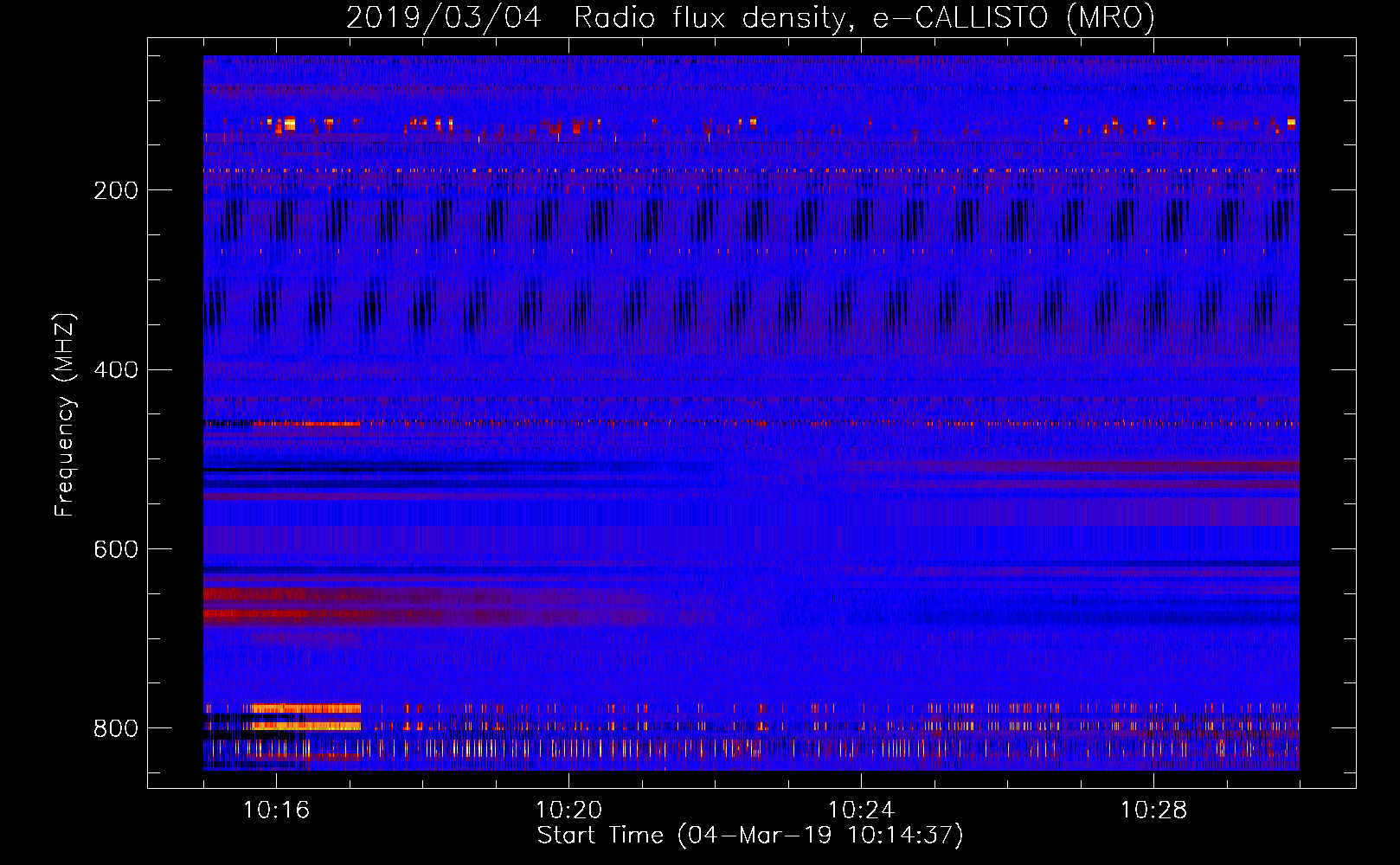Click the 400 frequency tick label

(x=116, y=370)
